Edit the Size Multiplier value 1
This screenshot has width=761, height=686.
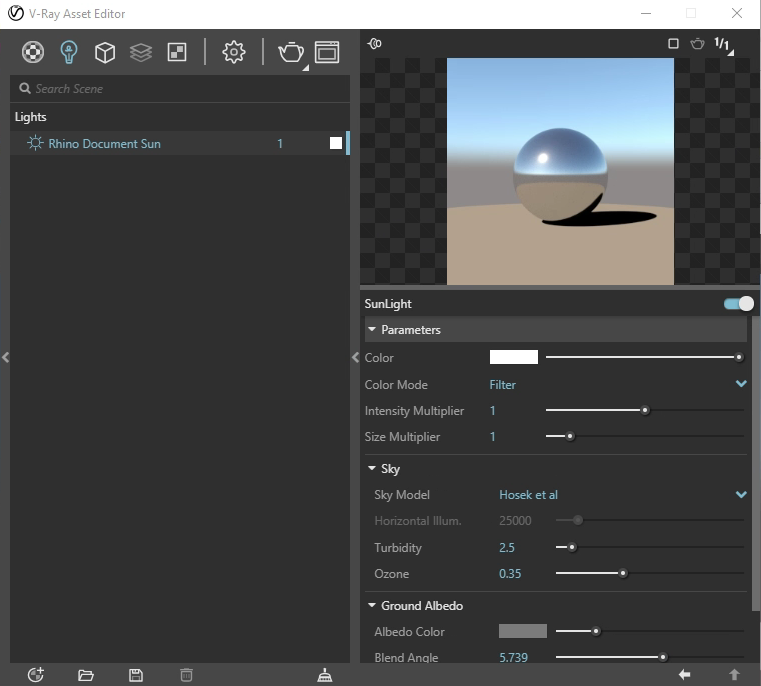[493, 436]
